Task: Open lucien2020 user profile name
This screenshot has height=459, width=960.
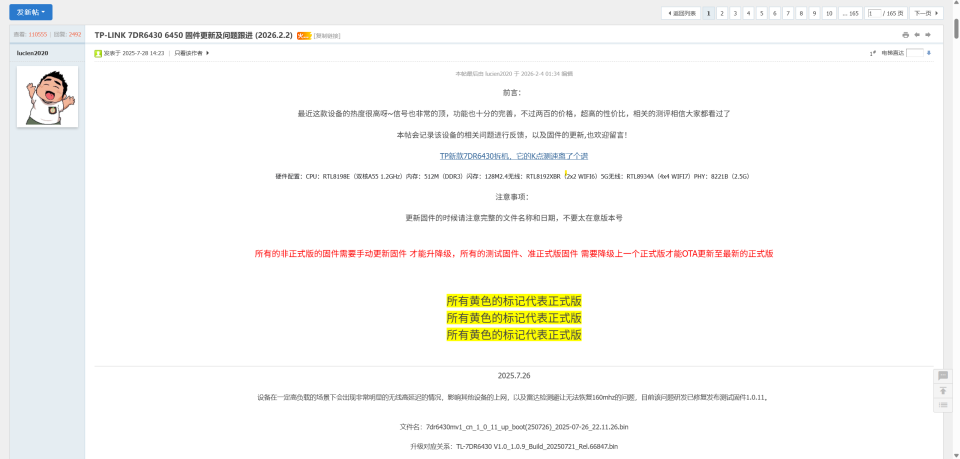Action: [x=32, y=53]
